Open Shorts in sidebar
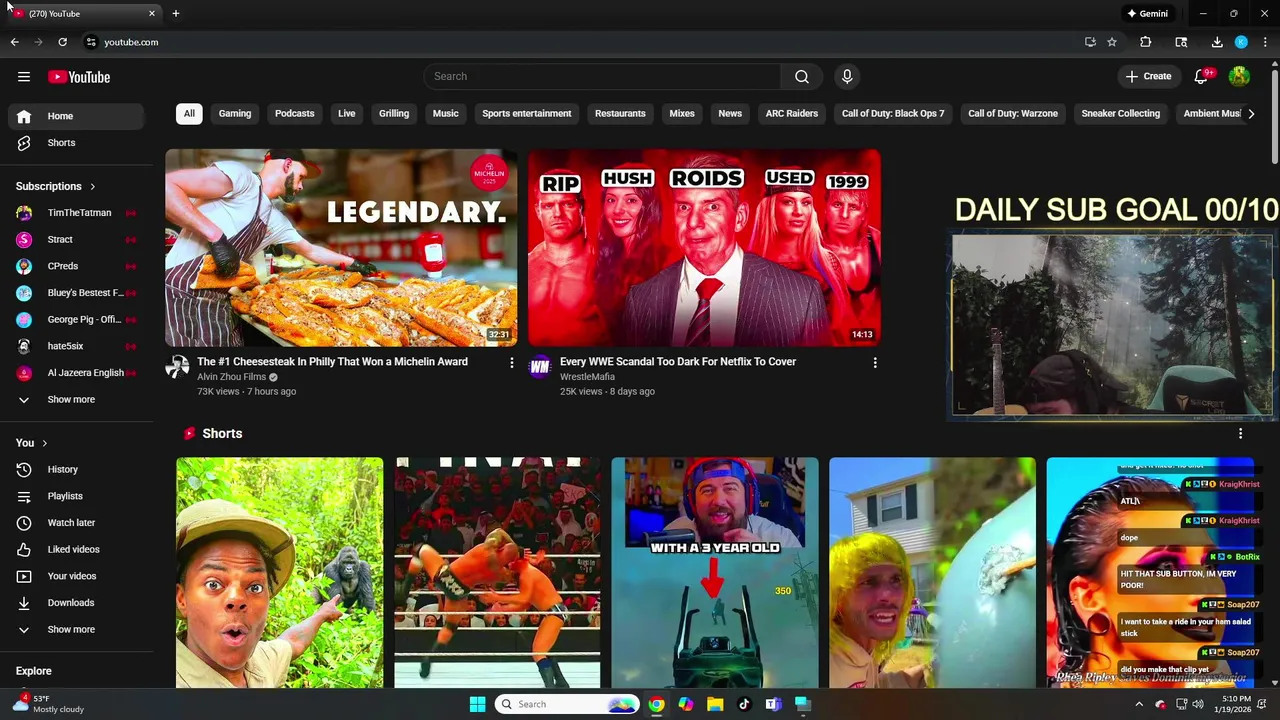The height and width of the screenshot is (720, 1280). [76, 143]
